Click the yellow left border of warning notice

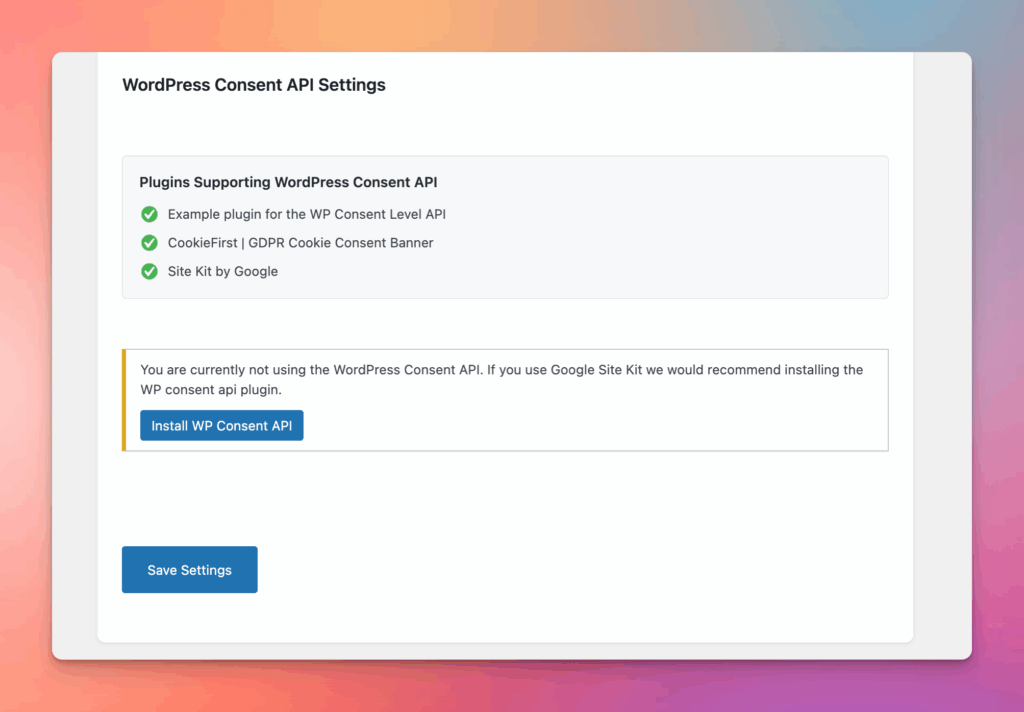[x=124, y=400]
